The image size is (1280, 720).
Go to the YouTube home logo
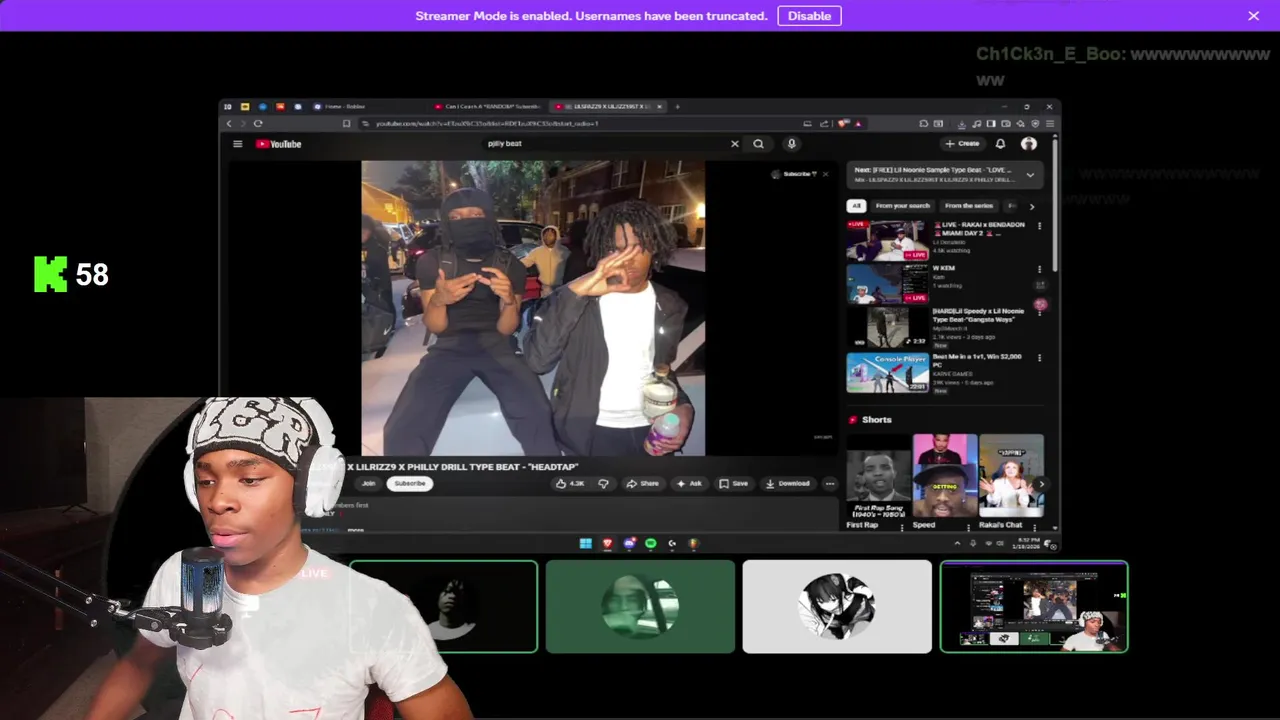coord(279,144)
